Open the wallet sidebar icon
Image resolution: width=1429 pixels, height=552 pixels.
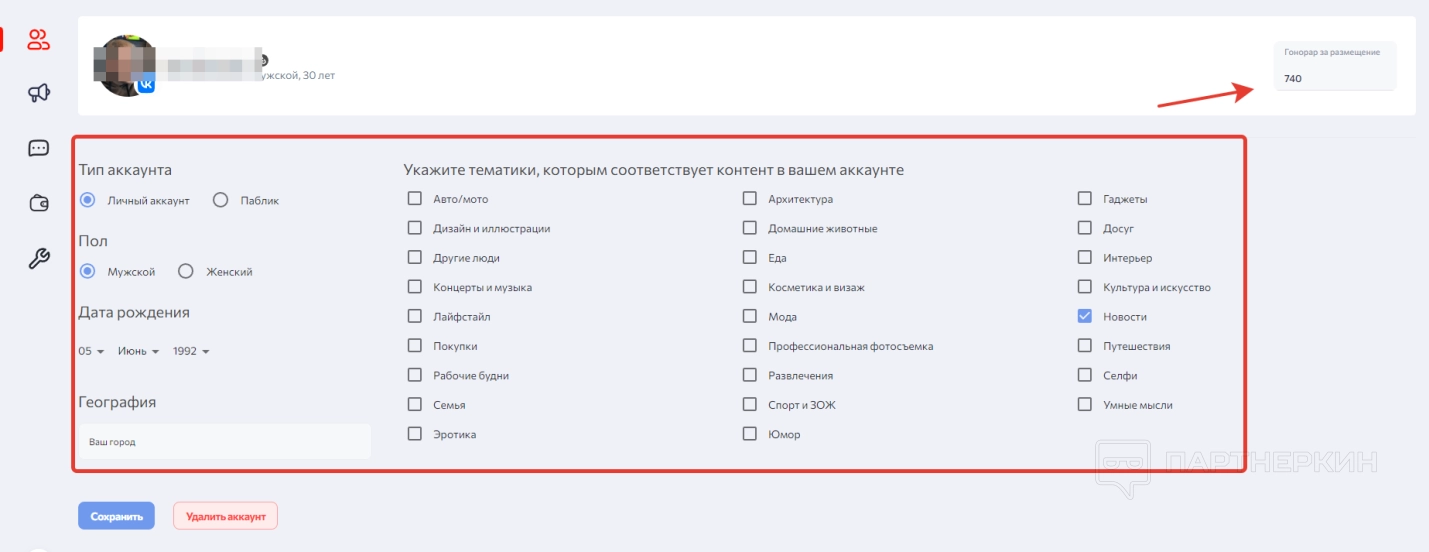pos(39,204)
